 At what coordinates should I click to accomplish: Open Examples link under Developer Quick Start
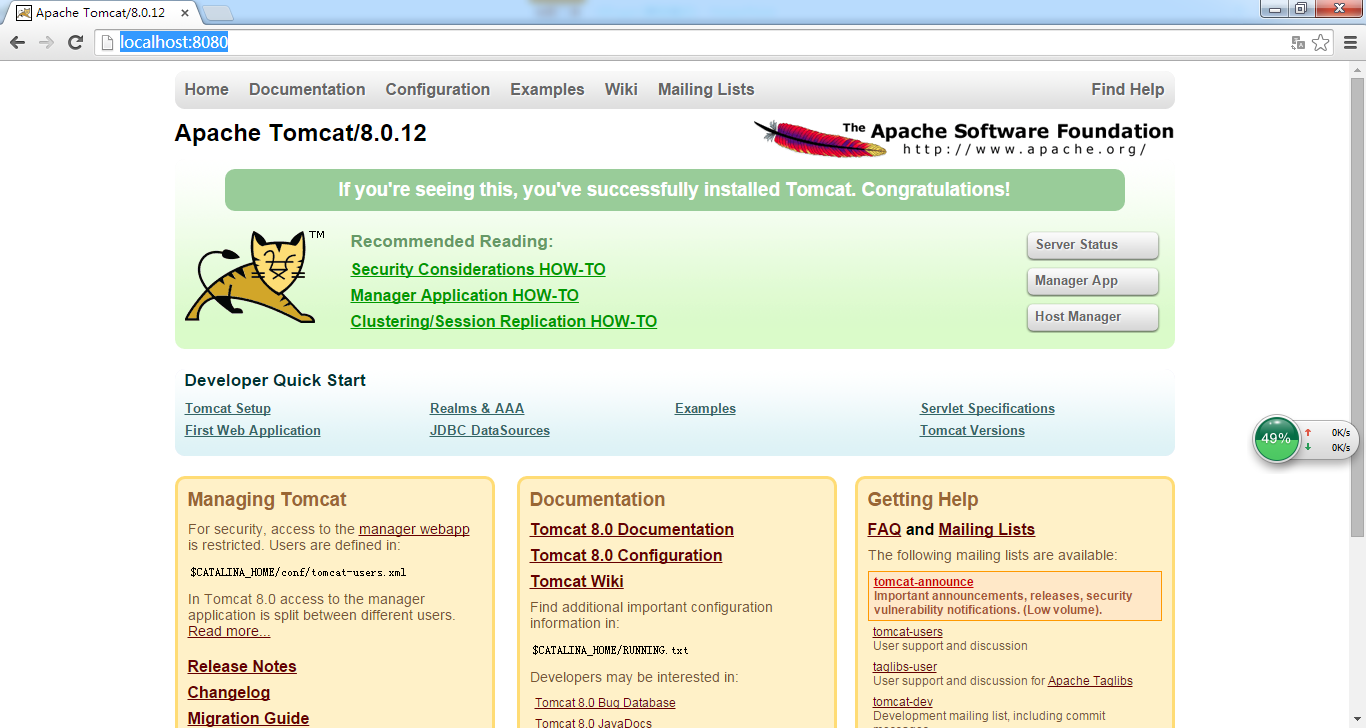pyautogui.click(x=705, y=408)
